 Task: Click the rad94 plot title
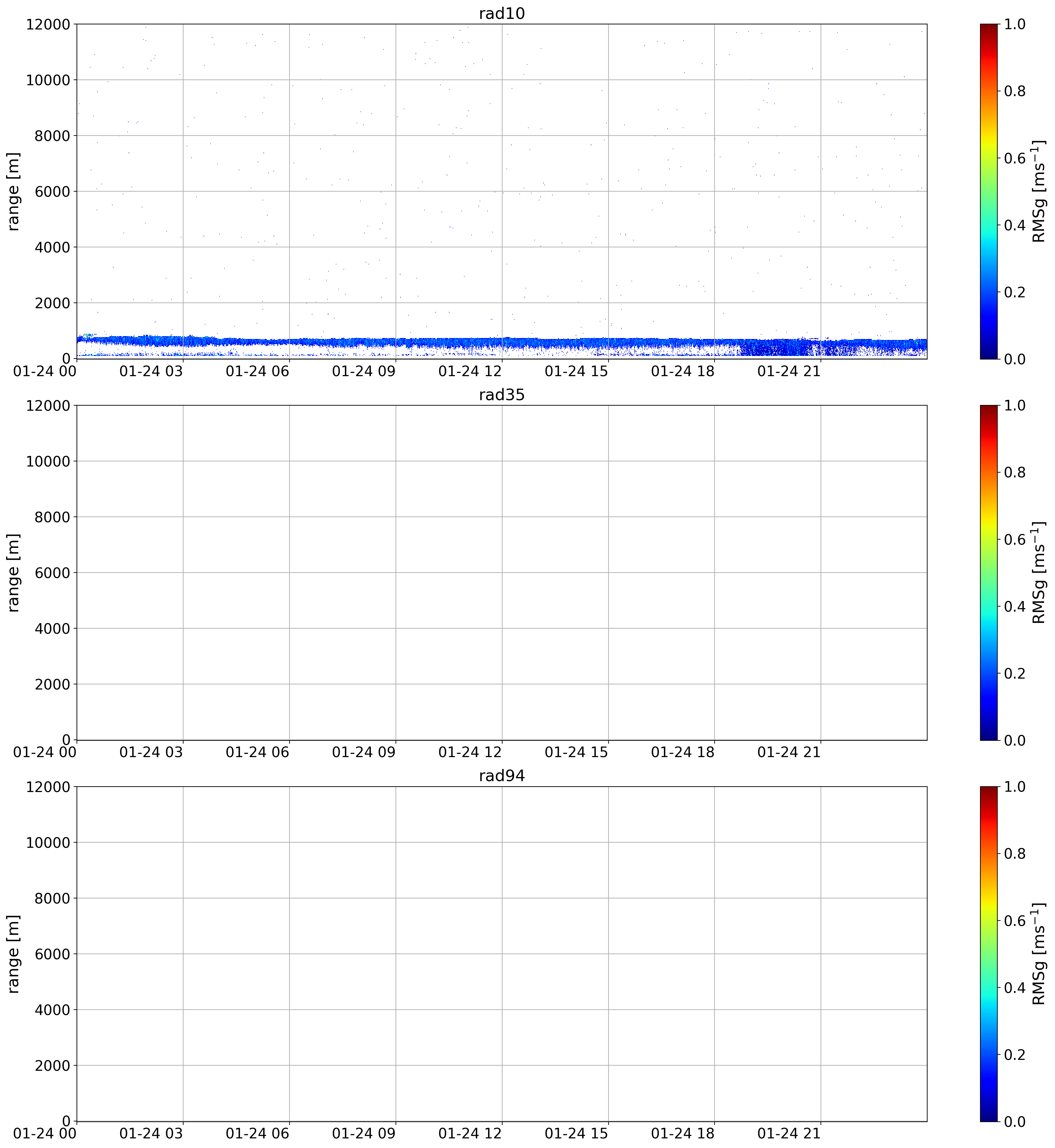tap(502, 776)
